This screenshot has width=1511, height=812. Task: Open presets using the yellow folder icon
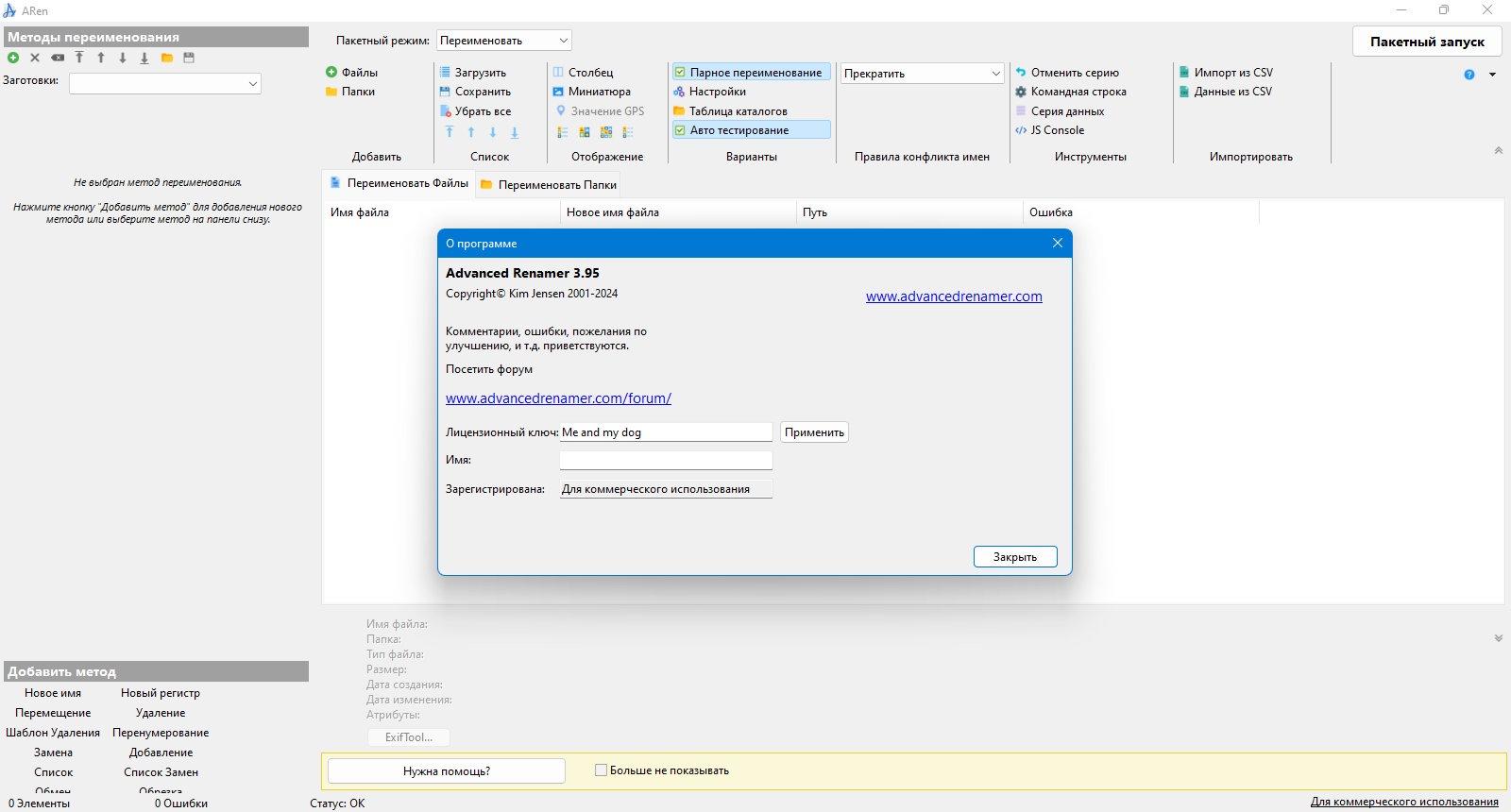pos(167,58)
